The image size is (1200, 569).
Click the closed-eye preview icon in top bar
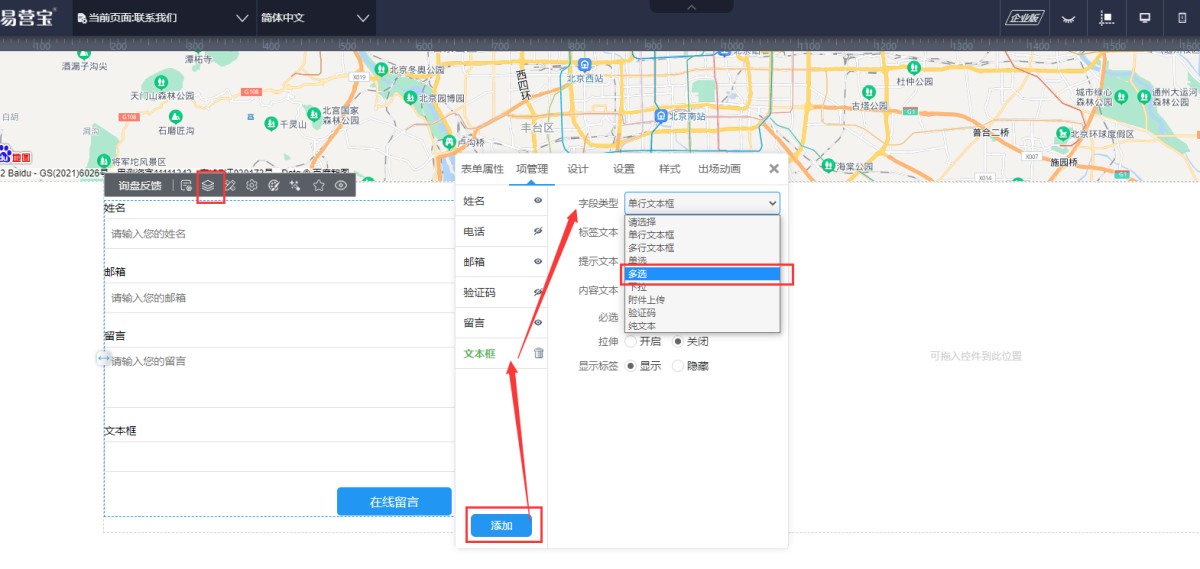(1069, 18)
